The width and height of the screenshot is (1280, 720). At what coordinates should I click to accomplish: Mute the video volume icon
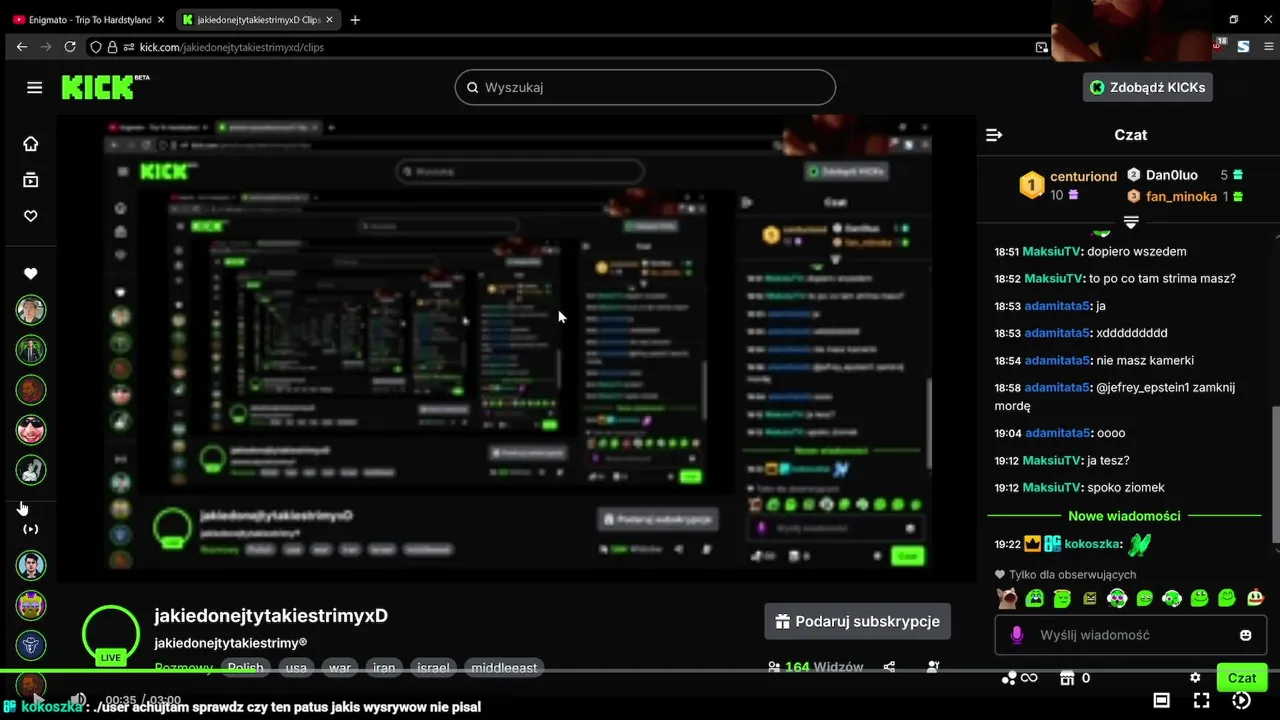77,700
